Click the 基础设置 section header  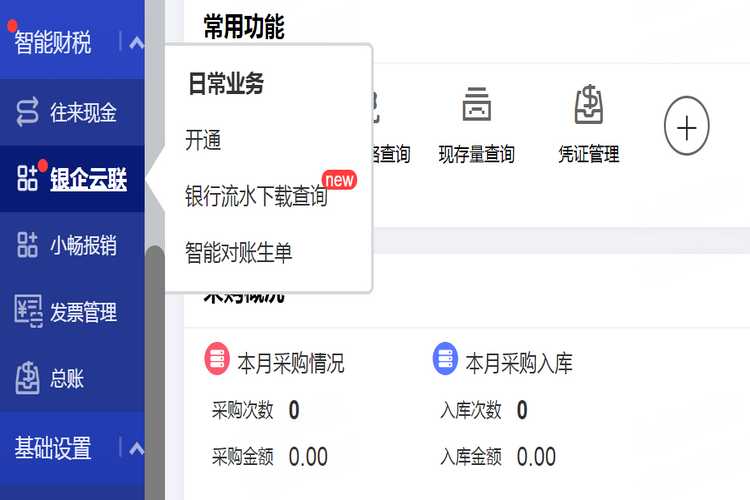53,447
